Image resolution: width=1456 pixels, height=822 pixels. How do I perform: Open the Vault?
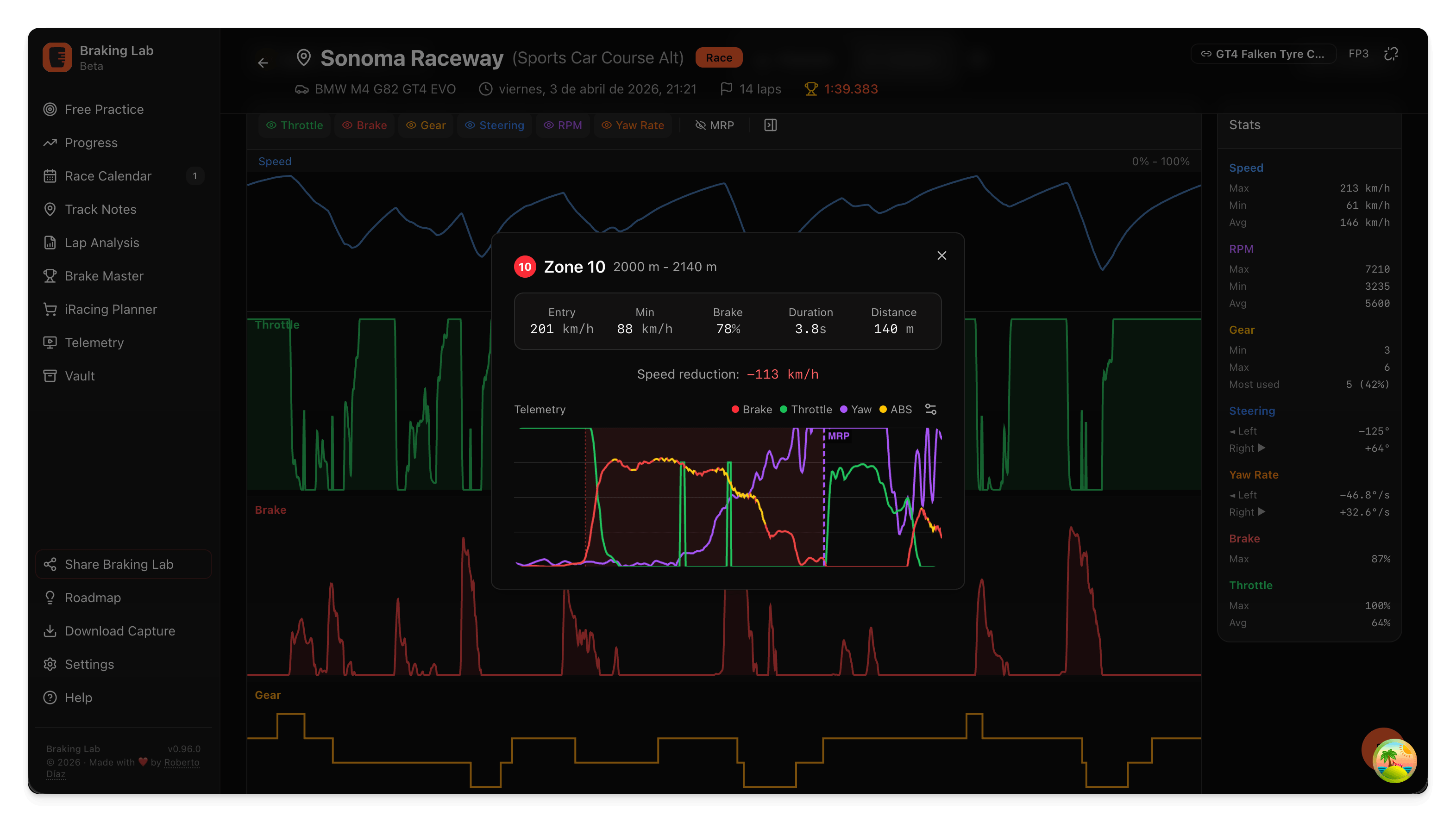coord(80,376)
